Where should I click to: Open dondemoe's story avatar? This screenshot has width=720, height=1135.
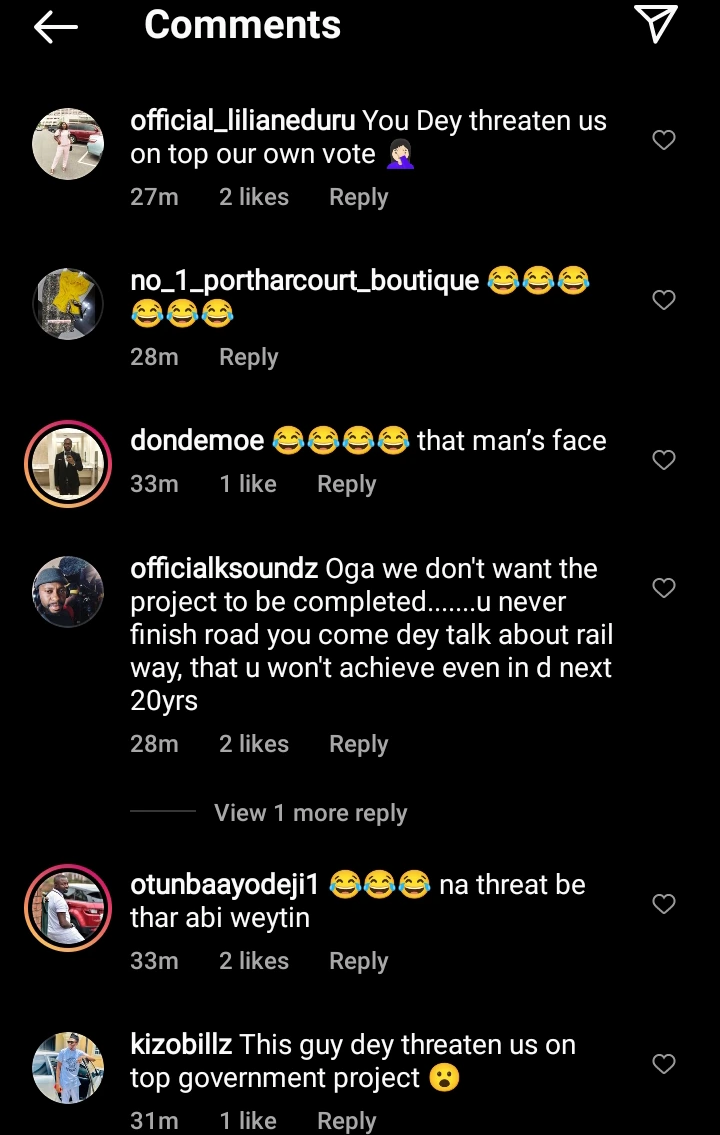68,464
